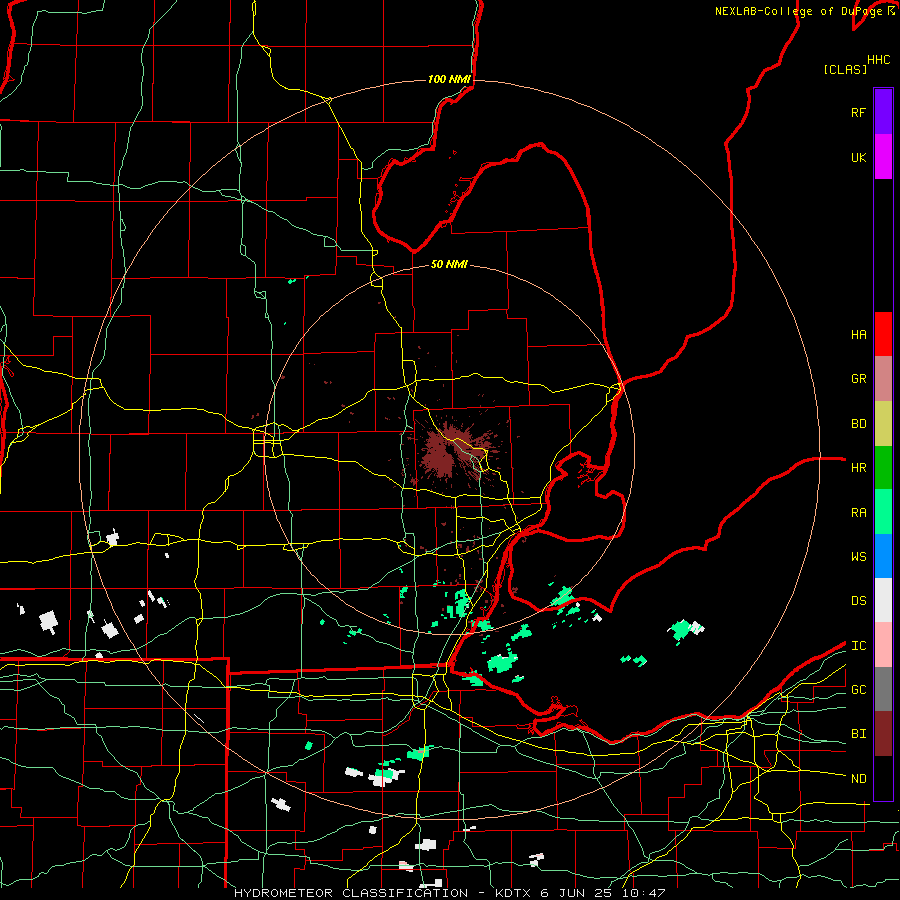Click the GC gray legend swatch
Image resolution: width=900 pixels, height=900 pixels.
(x=883, y=689)
